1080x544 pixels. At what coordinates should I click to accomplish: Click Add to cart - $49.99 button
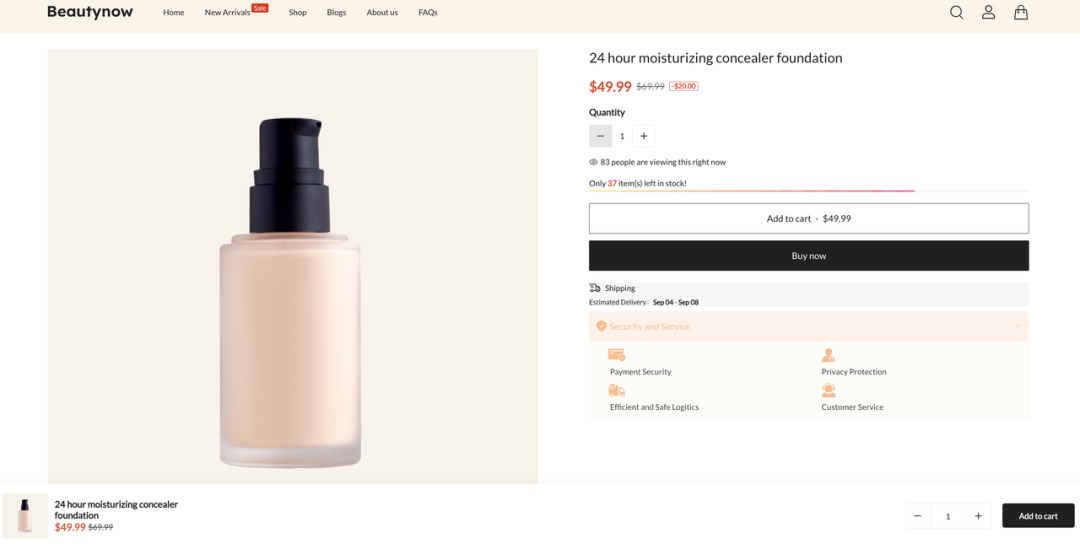pos(808,219)
